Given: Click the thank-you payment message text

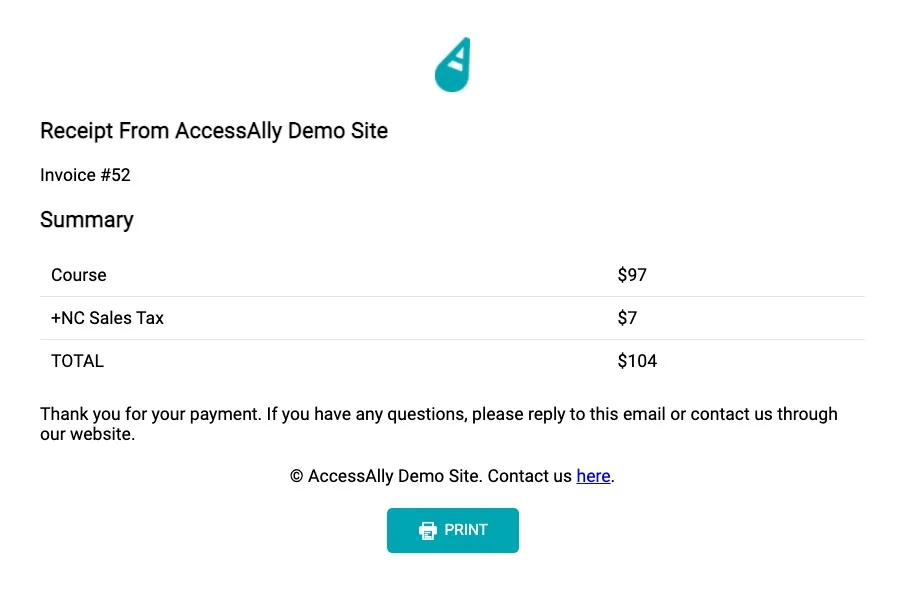Looking at the screenshot, I should [x=438, y=423].
